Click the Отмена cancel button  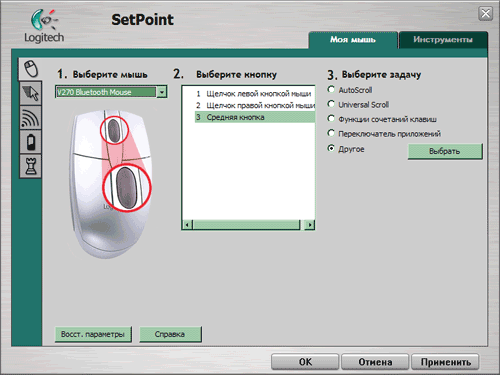pyautogui.click(x=375, y=362)
